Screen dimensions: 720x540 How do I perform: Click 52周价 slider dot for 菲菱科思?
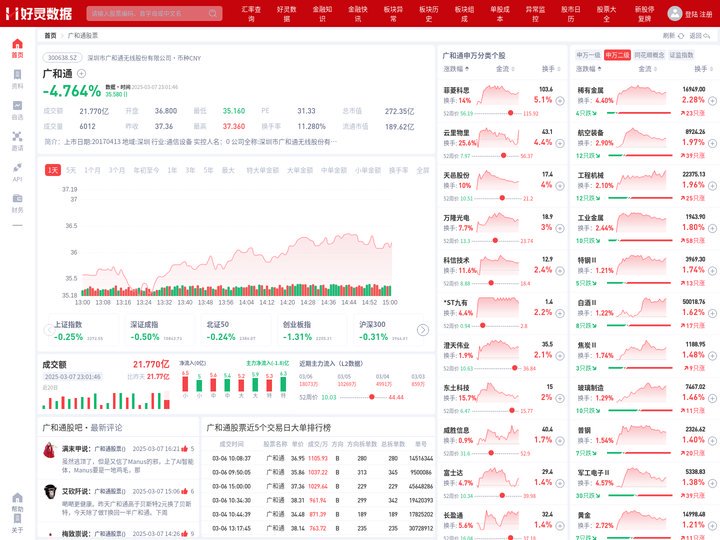point(510,113)
